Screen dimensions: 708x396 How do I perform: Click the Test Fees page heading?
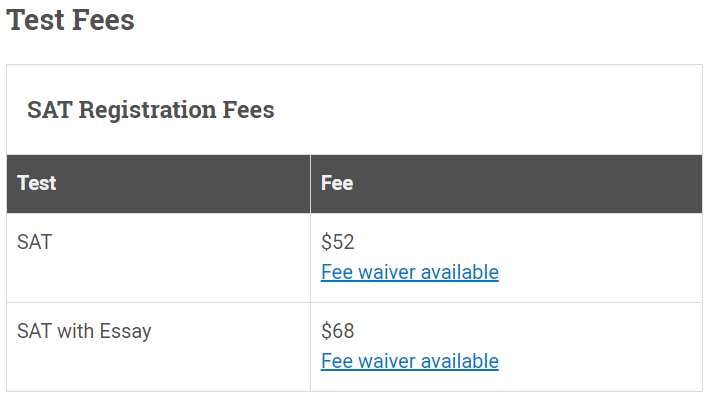(x=70, y=20)
